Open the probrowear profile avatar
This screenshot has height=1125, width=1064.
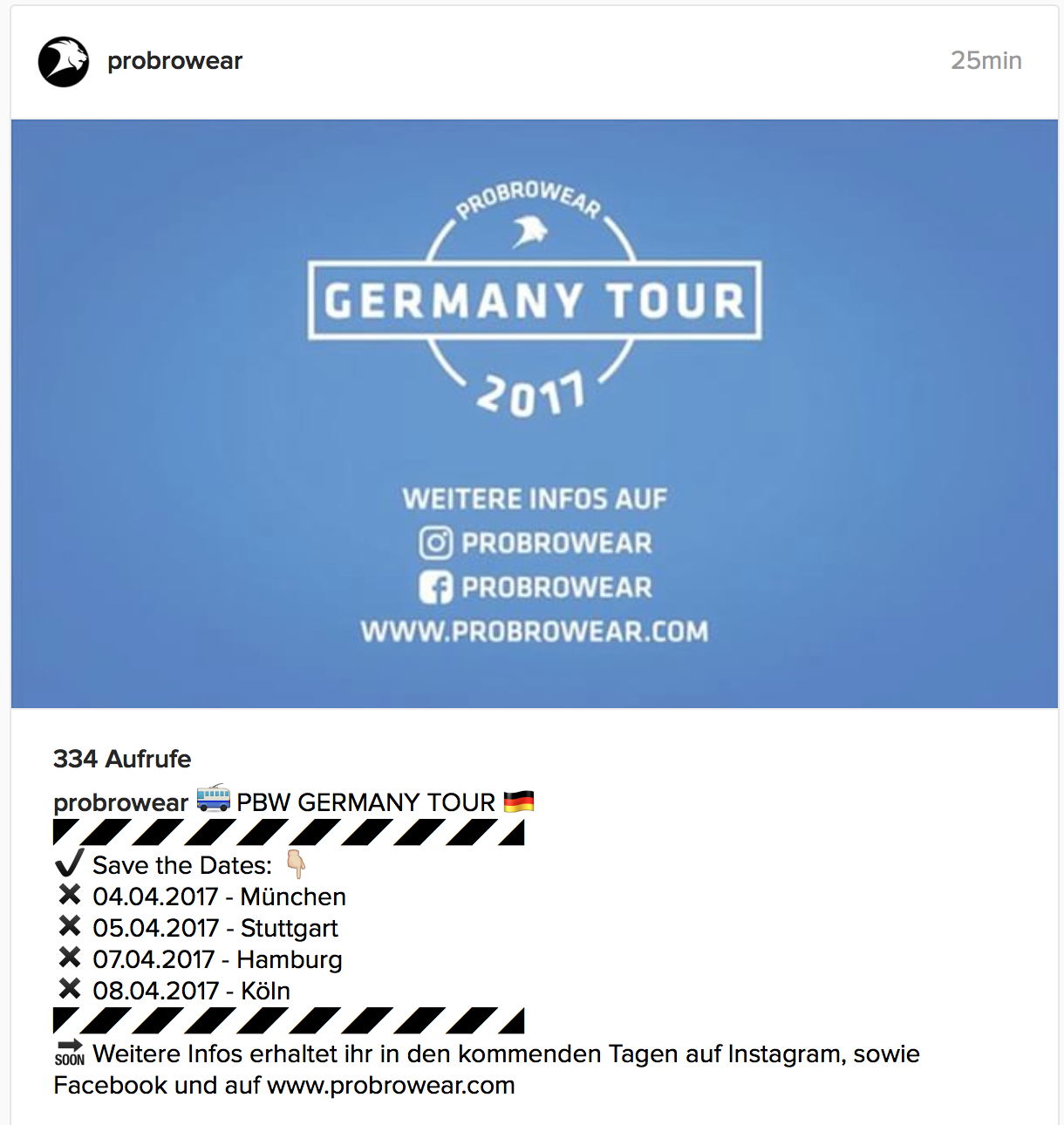[x=64, y=61]
